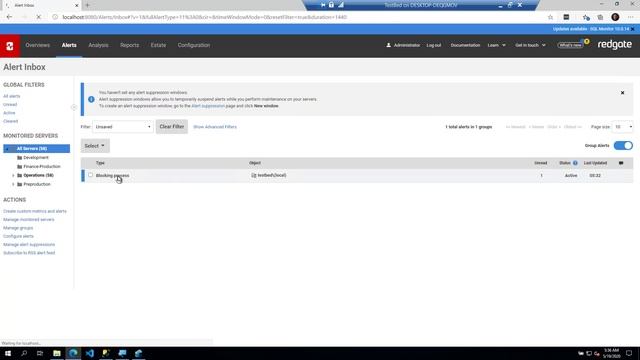Stop the page loading in the browser toolbar
This screenshot has height=360, width=640.
click(39, 17)
